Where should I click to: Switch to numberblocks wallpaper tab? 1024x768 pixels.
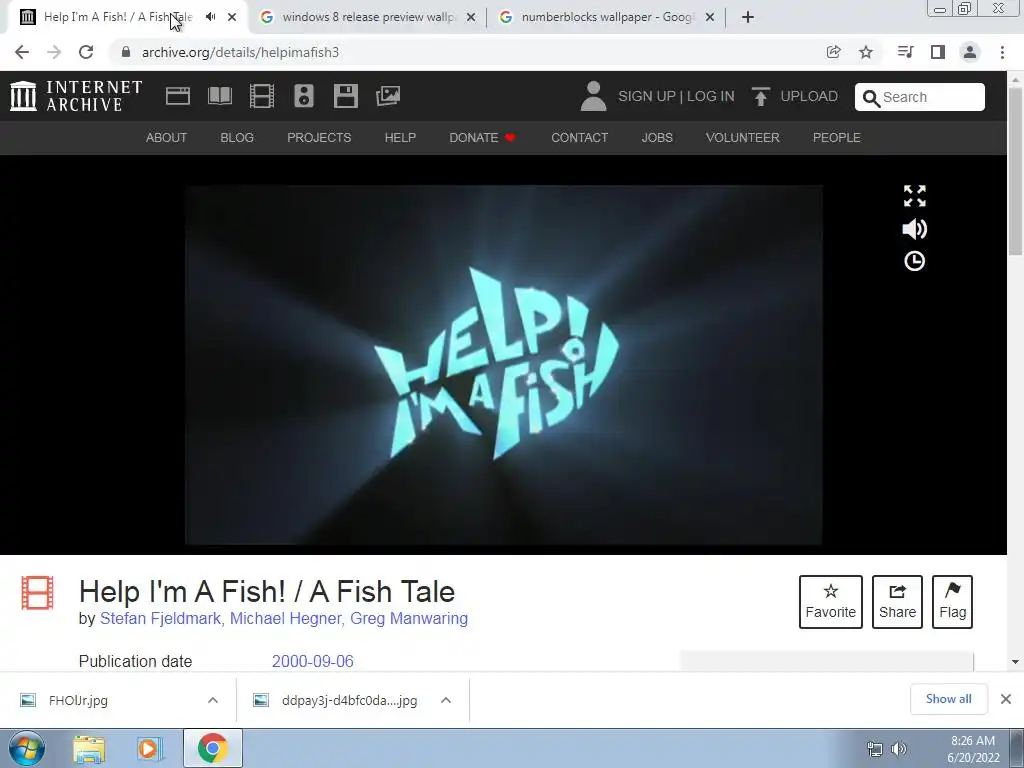[x=607, y=17]
